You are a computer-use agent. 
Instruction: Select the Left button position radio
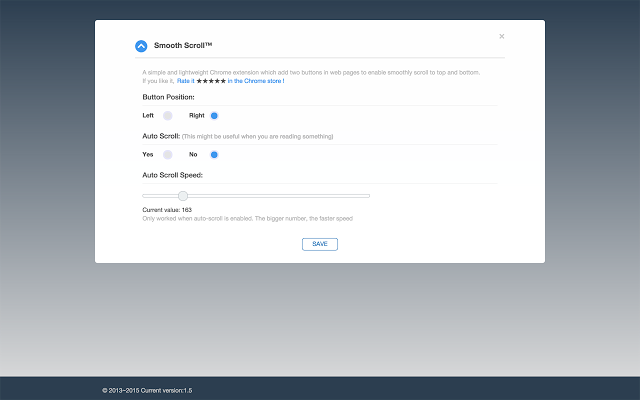(x=168, y=116)
